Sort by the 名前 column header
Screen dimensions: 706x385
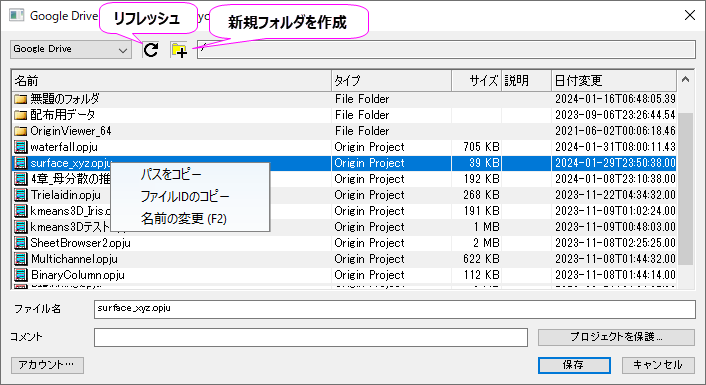pyautogui.click(x=171, y=81)
